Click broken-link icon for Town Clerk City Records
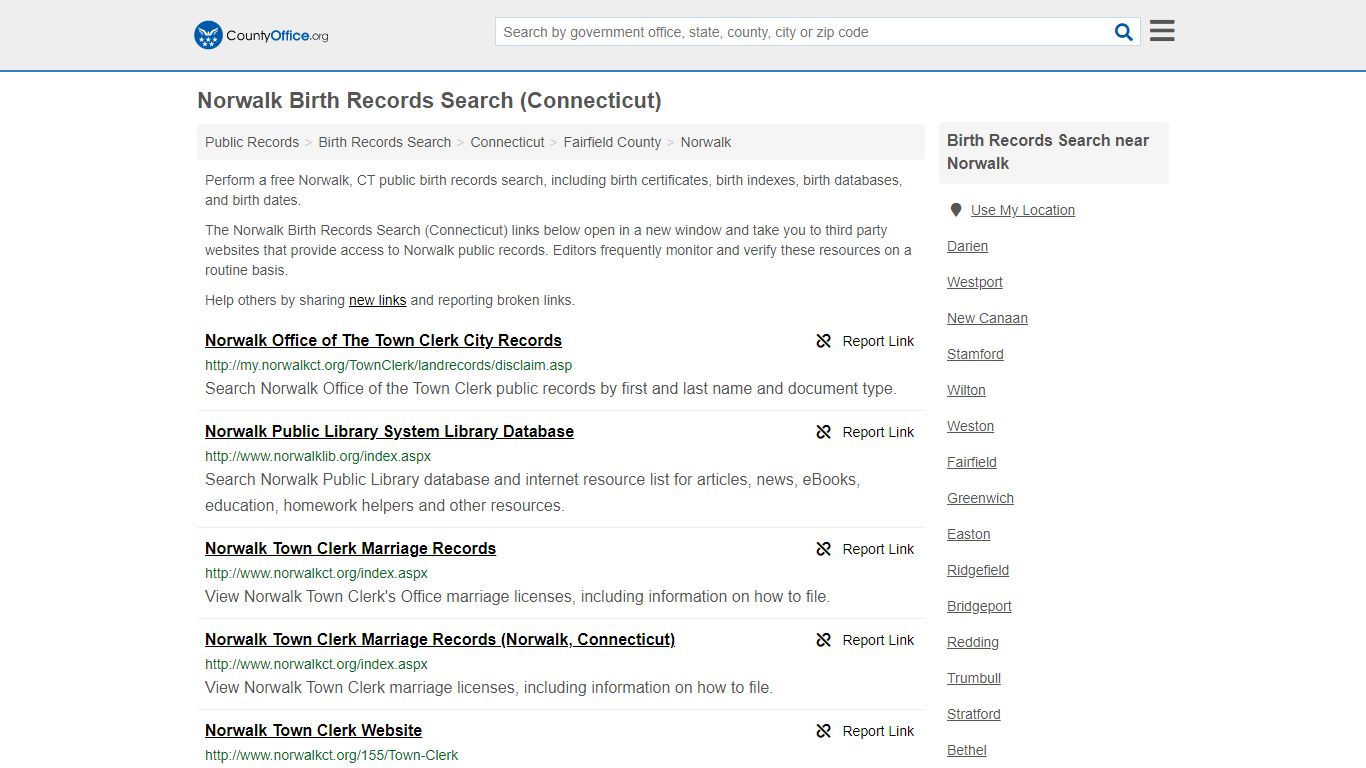 [824, 341]
